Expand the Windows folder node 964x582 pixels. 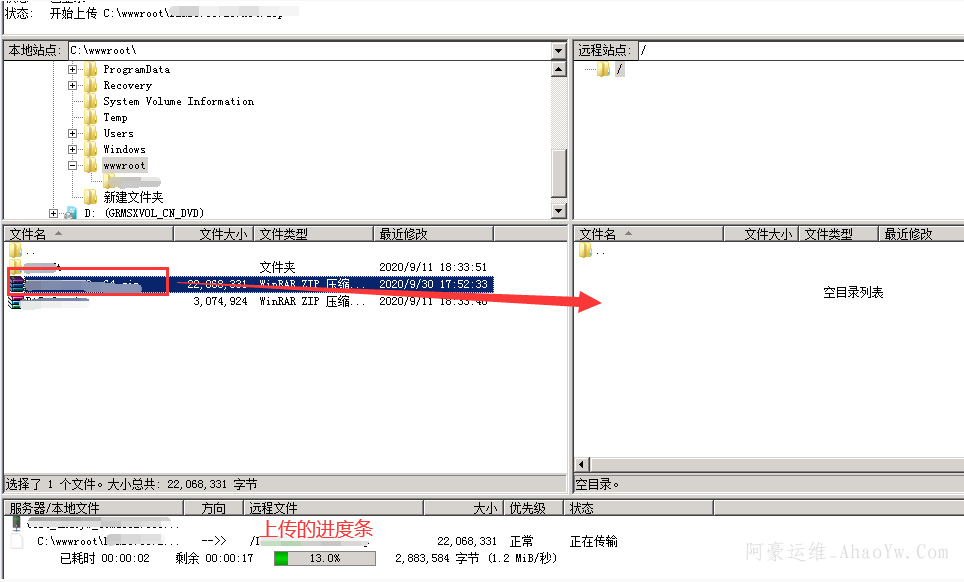point(73,149)
